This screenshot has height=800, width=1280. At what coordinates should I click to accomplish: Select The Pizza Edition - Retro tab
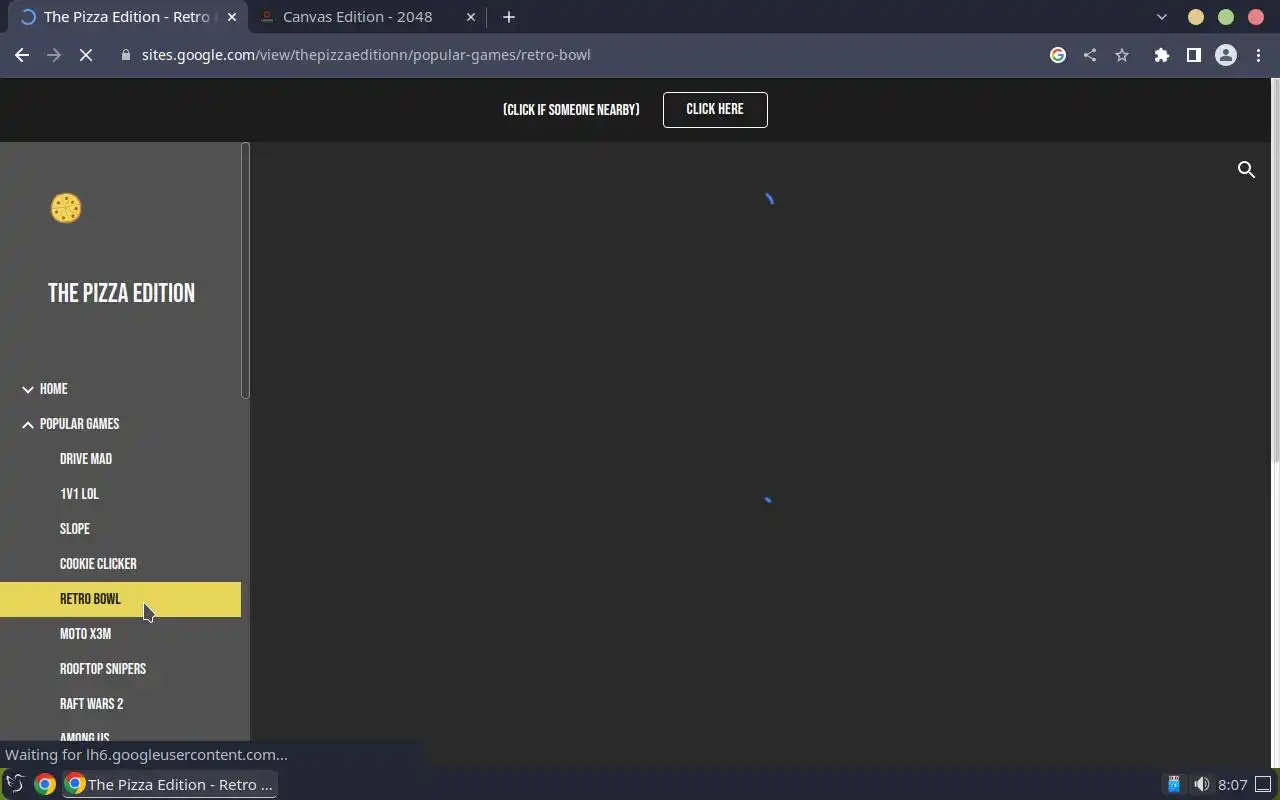coord(127,17)
